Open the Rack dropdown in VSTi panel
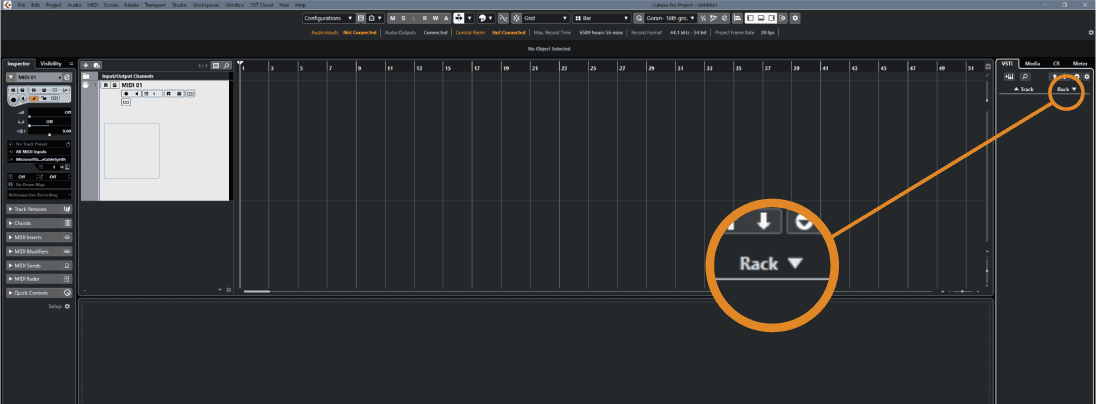1096x404 pixels. coord(1067,89)
